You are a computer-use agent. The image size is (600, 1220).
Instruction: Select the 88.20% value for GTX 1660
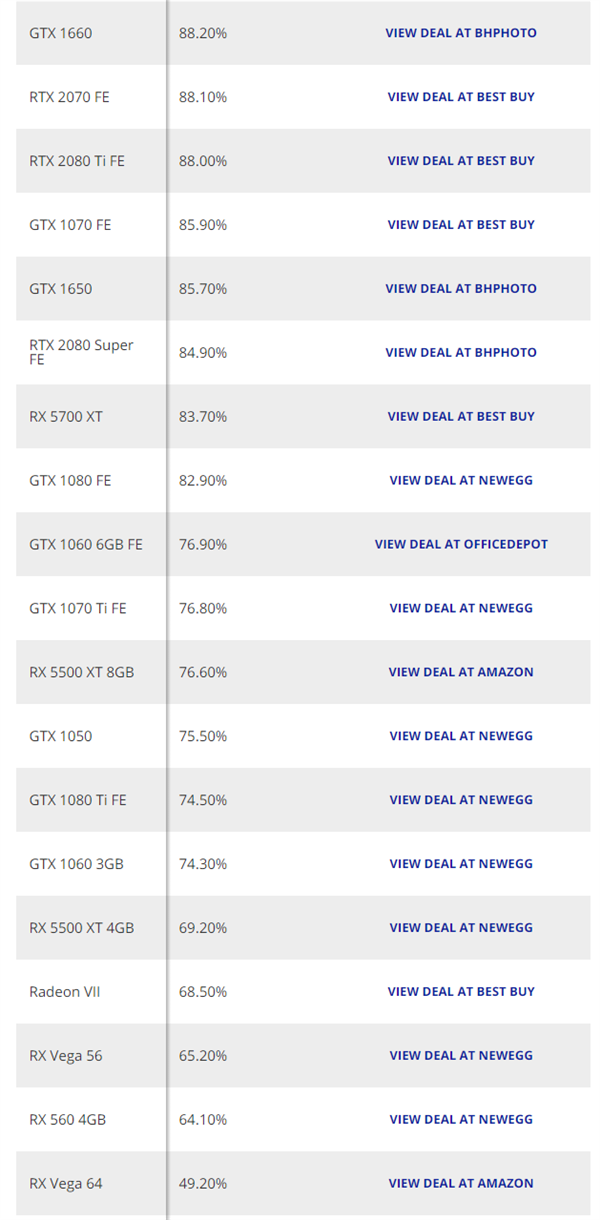pyautogui.click(x=203, y=33)
